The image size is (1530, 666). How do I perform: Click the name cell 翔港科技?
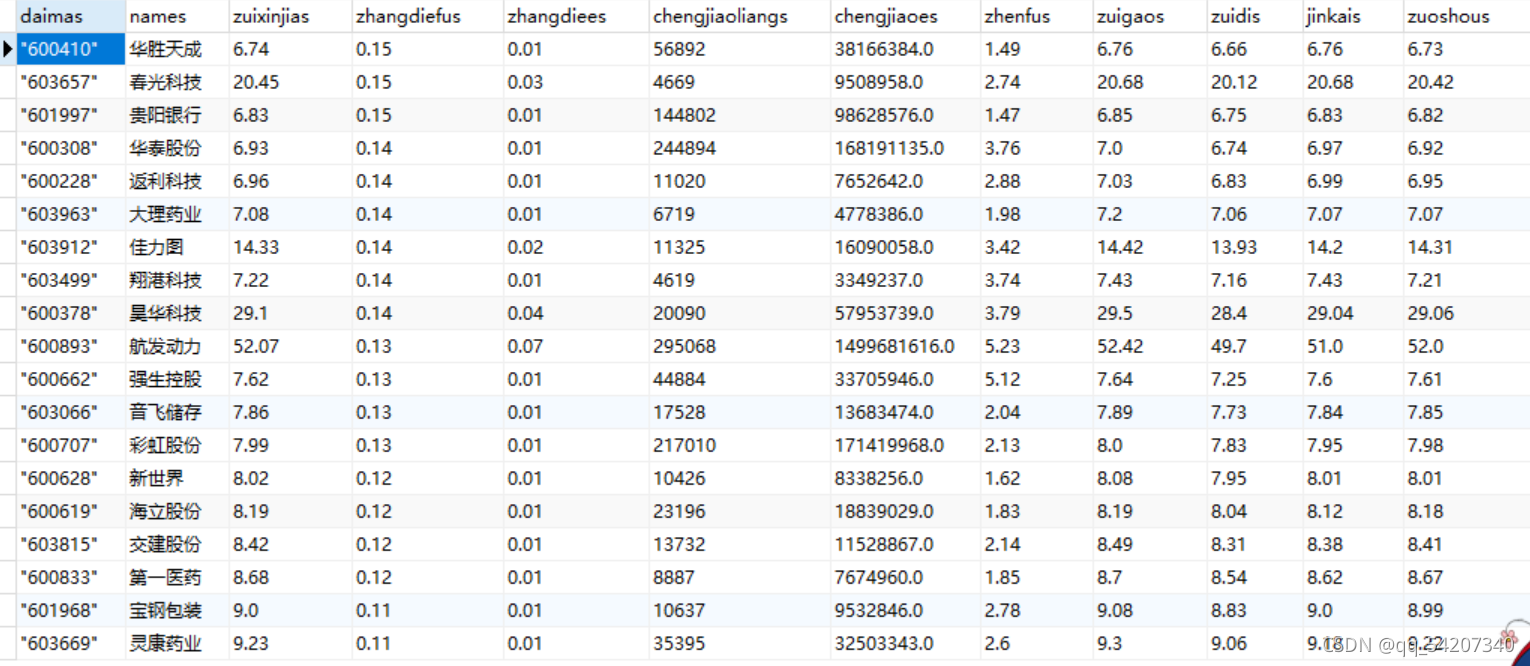(177, 280)
